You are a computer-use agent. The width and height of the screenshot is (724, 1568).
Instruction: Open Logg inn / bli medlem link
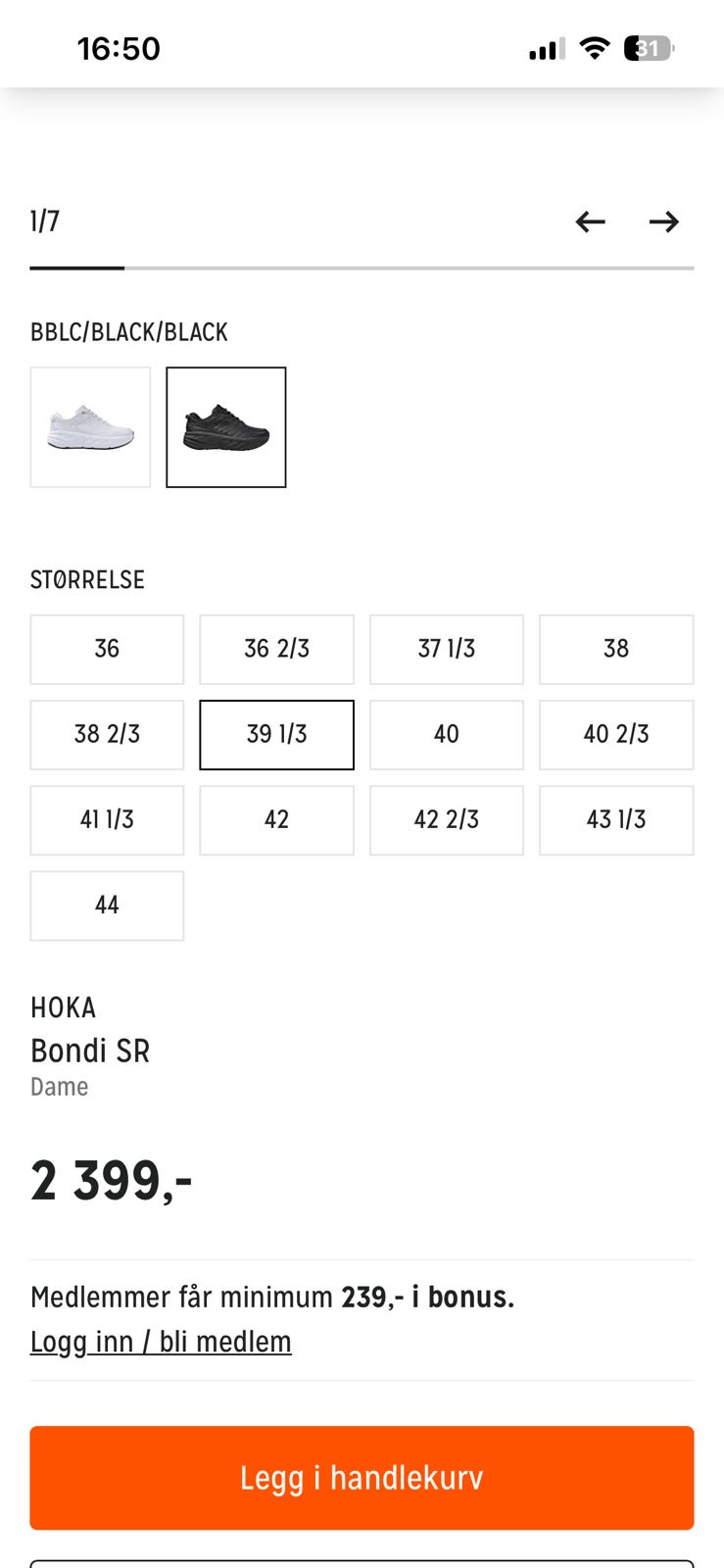(x=161, y=1342)
